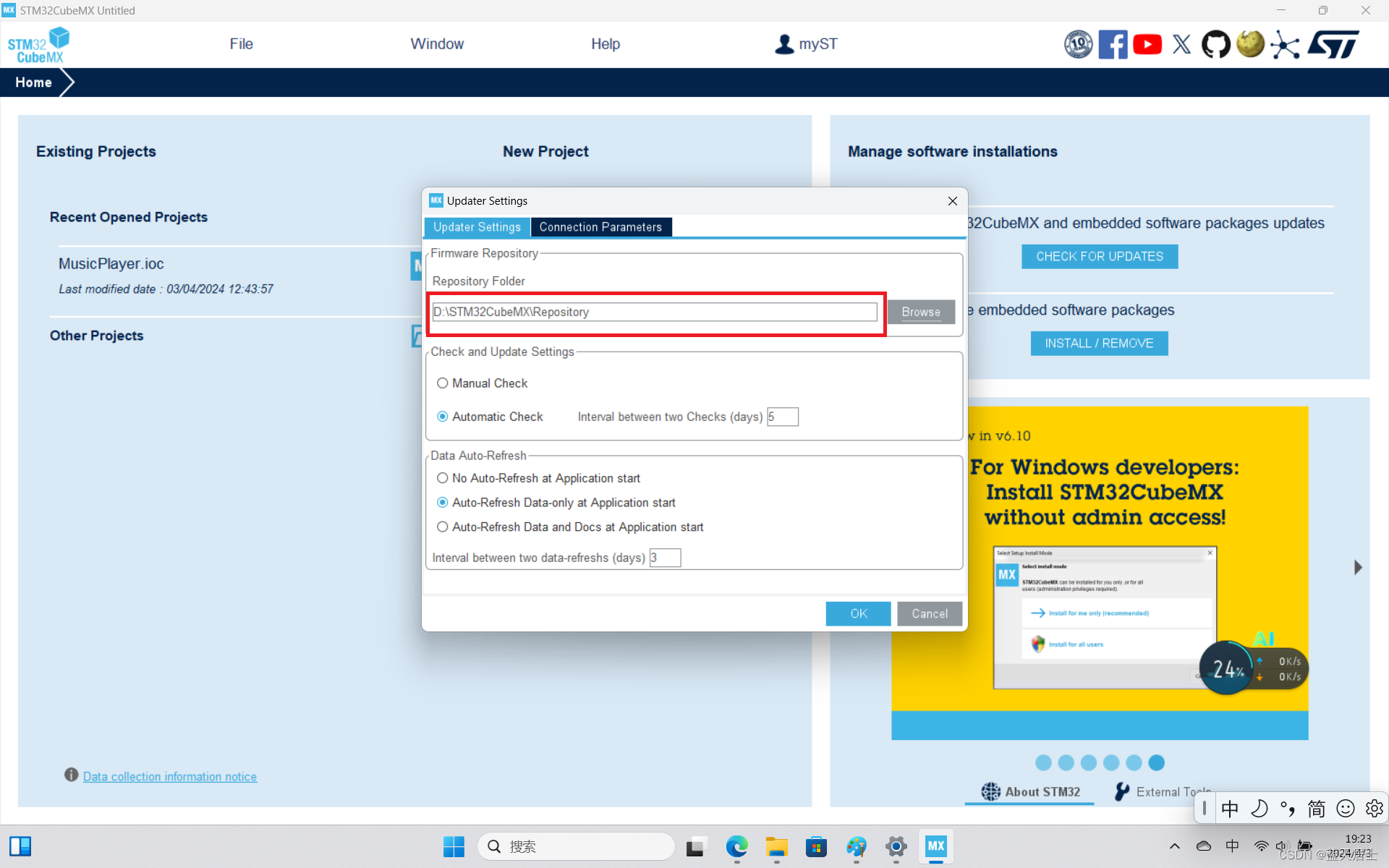1389x868 pixels.
Task: Open ST Facebook page icon
Action: click(1113, 45)
